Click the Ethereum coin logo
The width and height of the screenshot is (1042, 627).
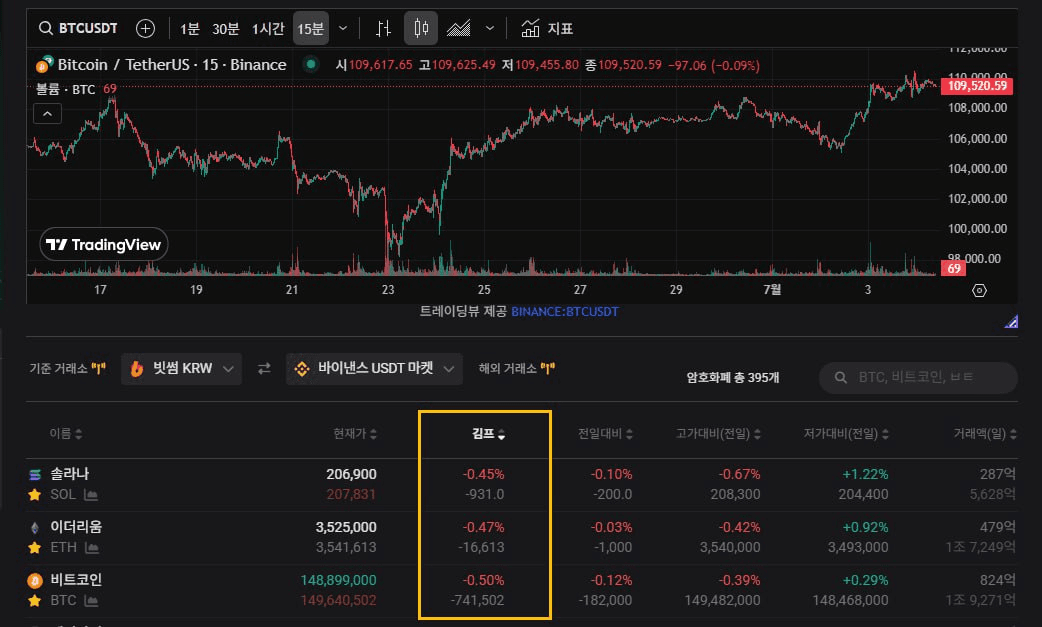tap(35, 527)
